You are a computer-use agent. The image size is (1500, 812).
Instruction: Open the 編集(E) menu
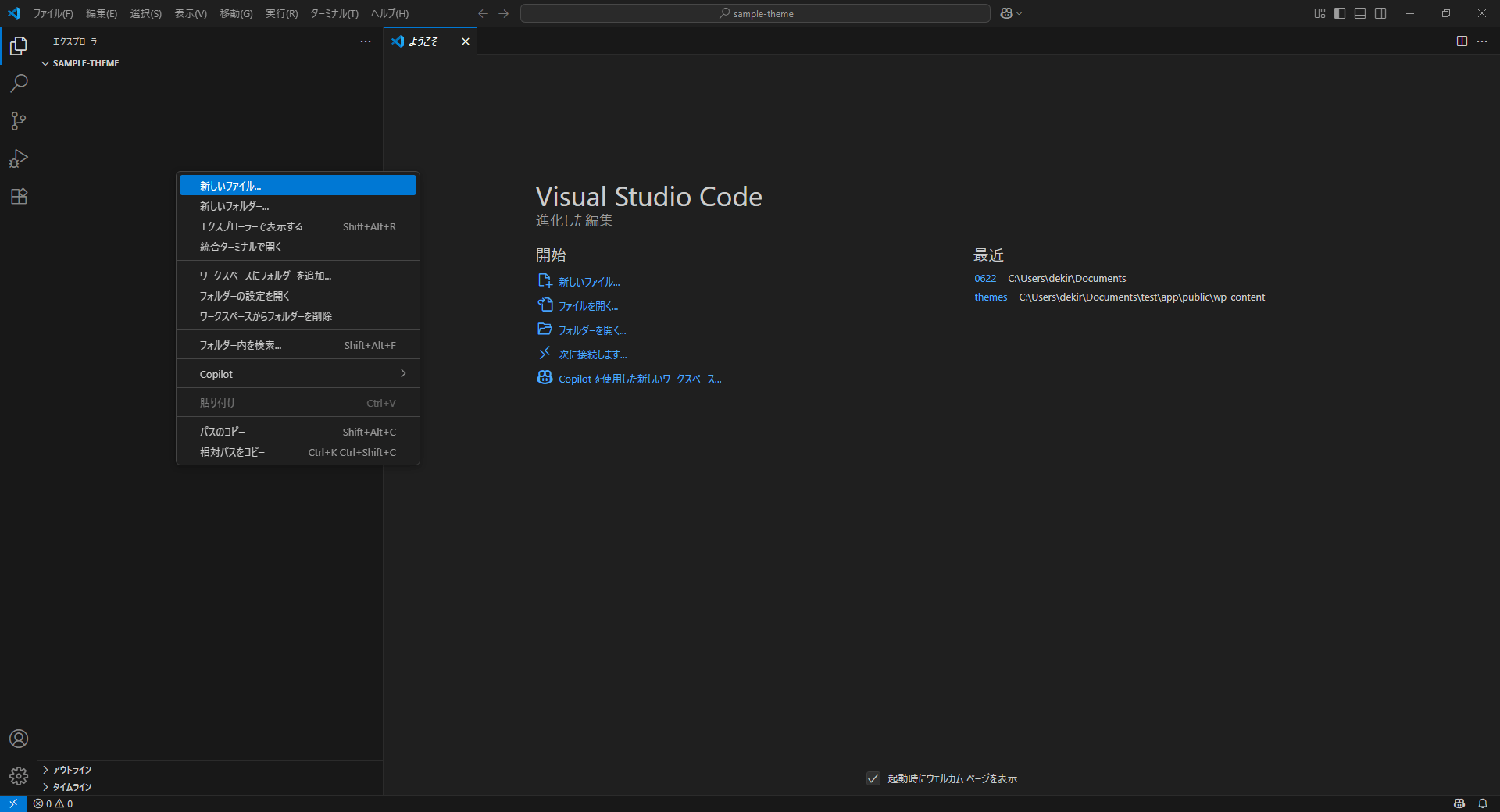pyautogui.click(x=102, y=13)
